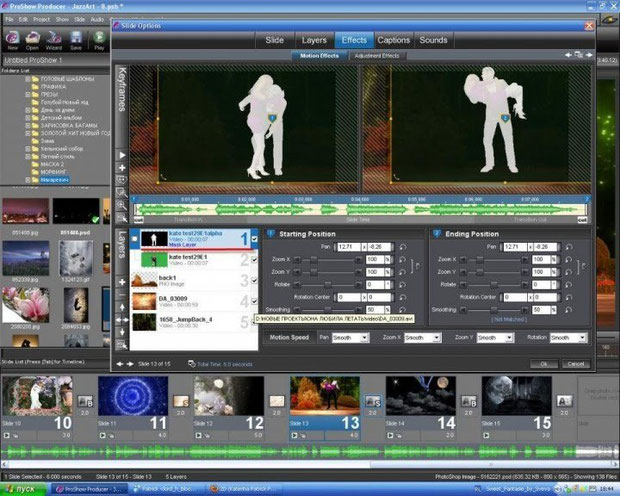This screenshot has height=496, width=620.
Task: Open the Project menu
Action: pyautogui.click(x=41, y=19)
